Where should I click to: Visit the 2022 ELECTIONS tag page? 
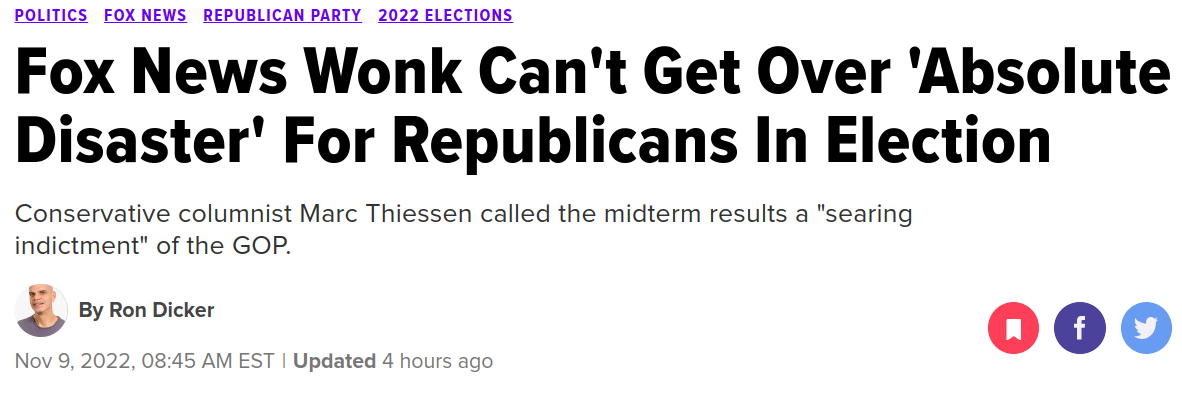[x=446, y=15]
